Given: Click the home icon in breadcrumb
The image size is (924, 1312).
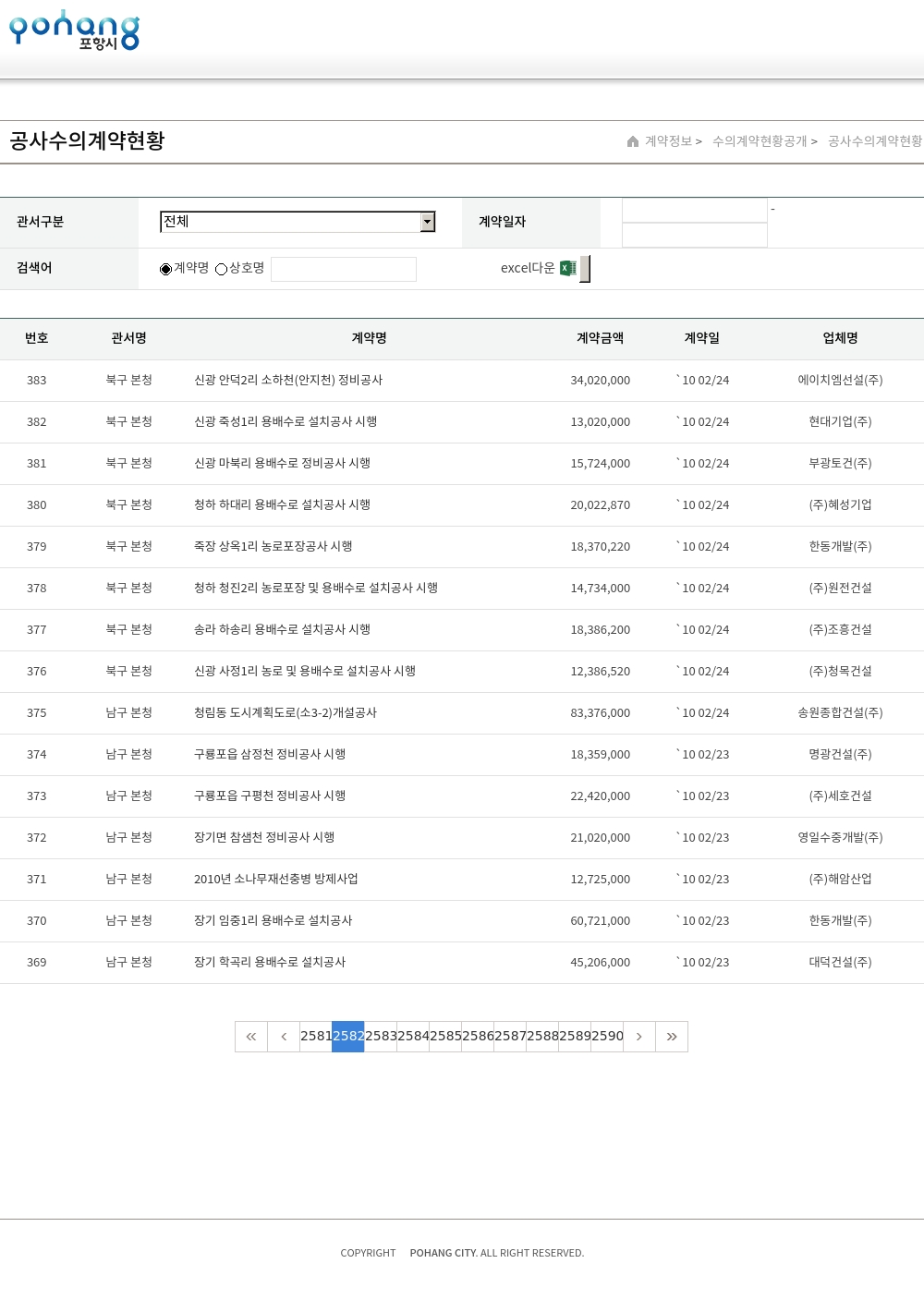Looking at the screenshot, I should (633, 141).
